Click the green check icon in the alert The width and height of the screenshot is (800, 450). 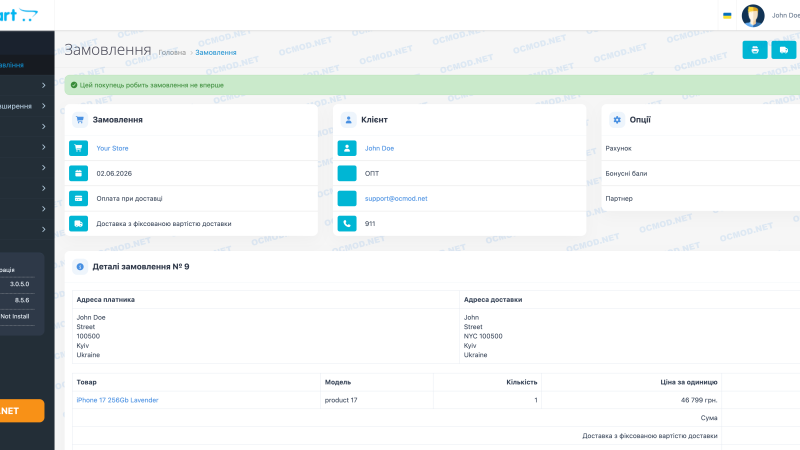pos(74,85)
